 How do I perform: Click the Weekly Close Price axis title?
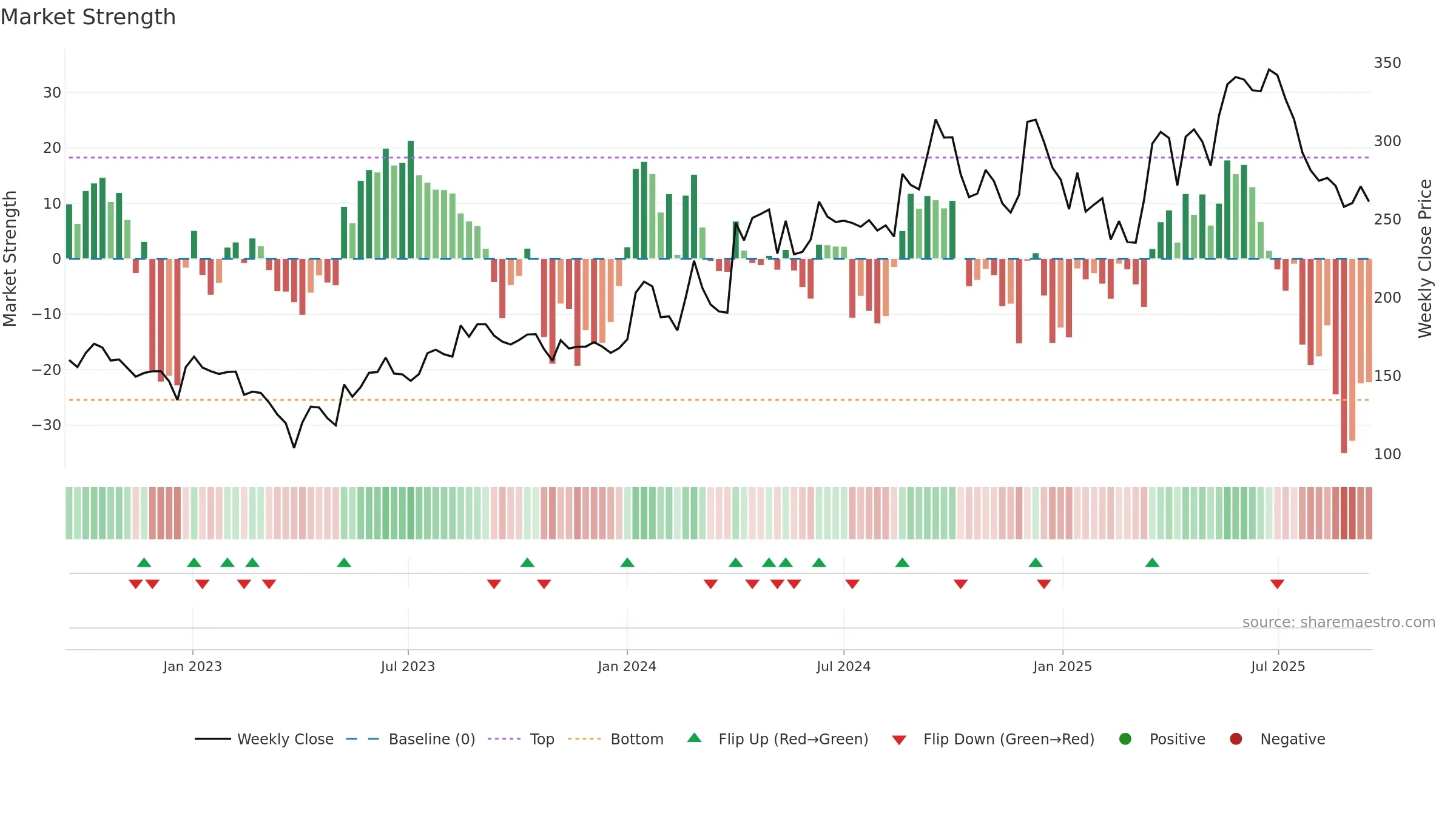pyautogui.click(x=1425, y=258)
